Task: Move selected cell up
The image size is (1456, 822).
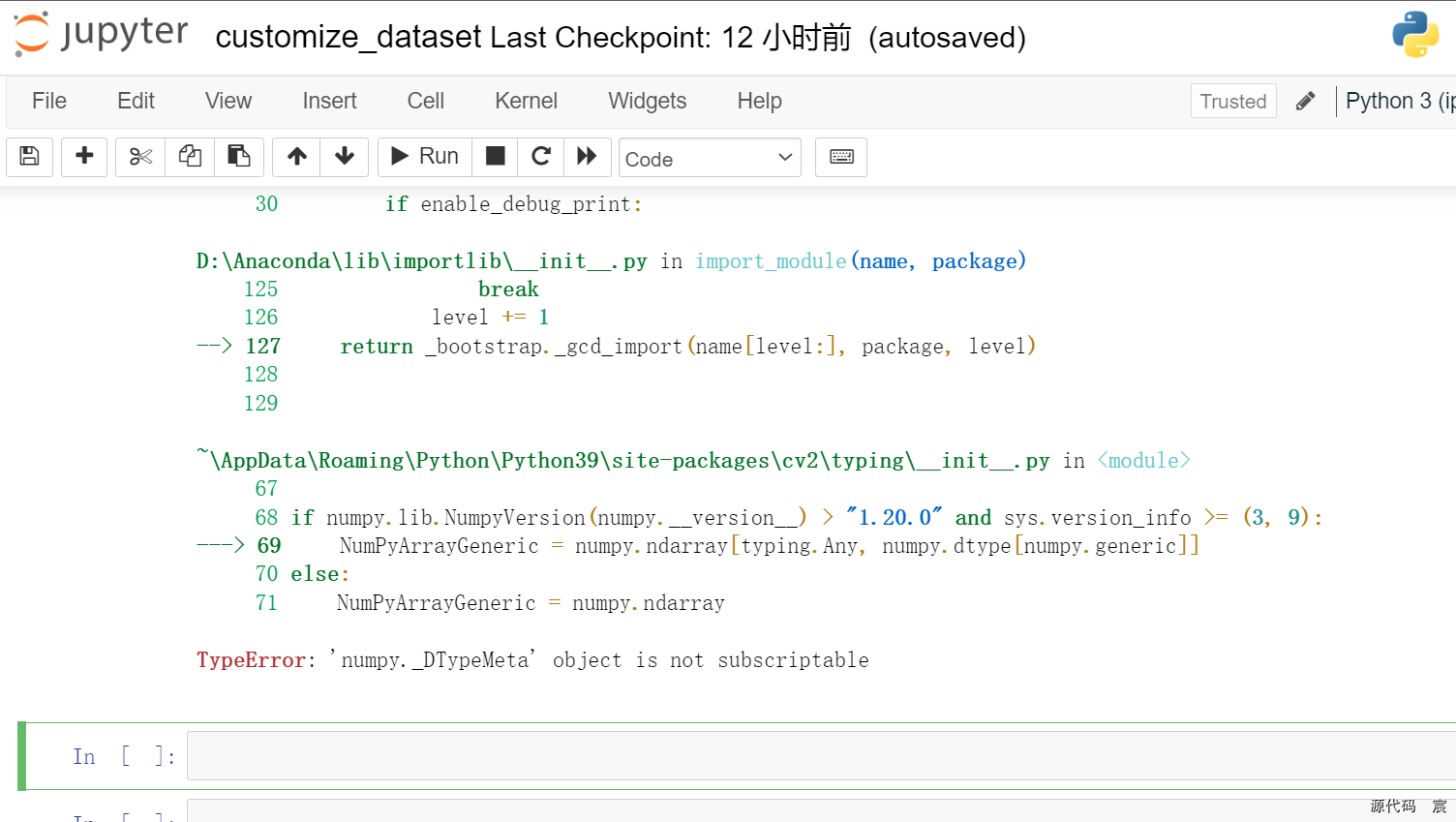Action: [x=295, y=157]
